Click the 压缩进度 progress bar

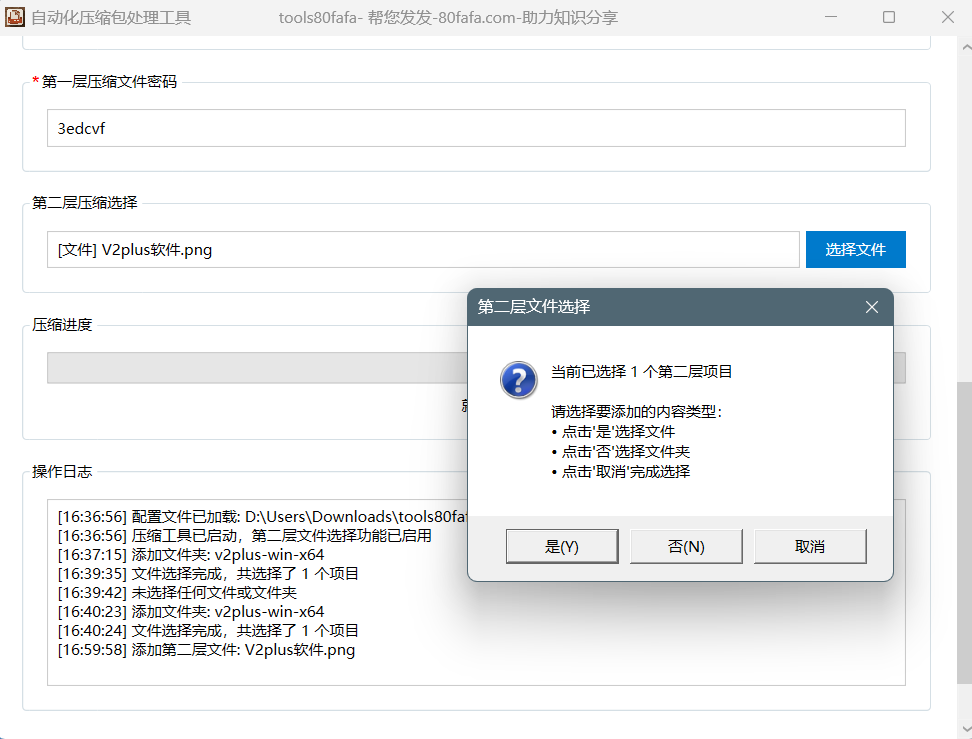(x=250, y=368)
